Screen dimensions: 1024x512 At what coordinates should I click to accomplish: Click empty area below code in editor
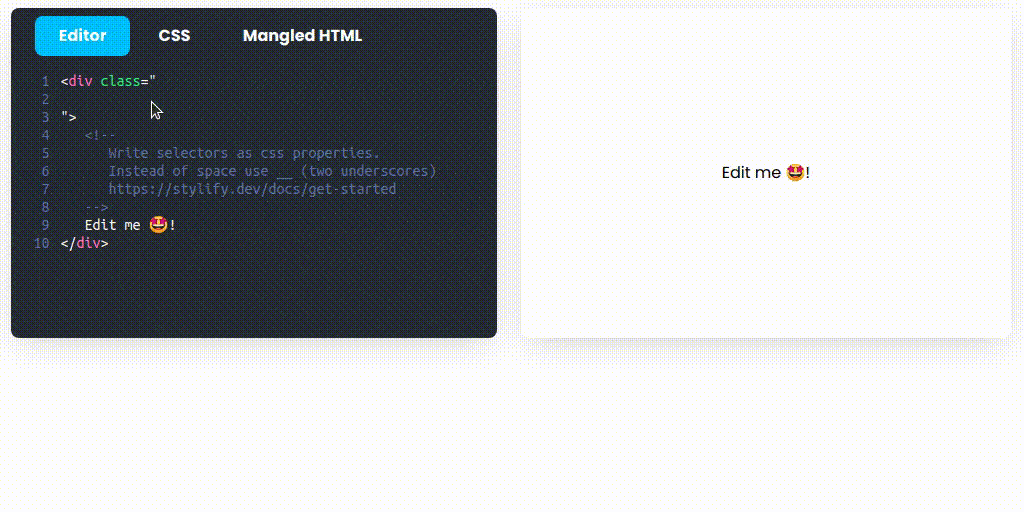click(x=253, y=294)
